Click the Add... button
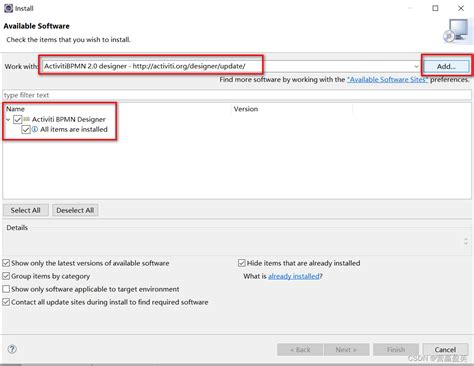 446,66
